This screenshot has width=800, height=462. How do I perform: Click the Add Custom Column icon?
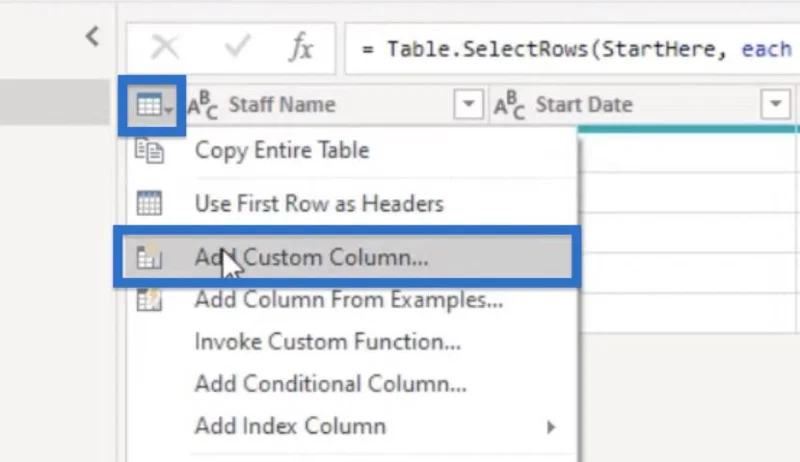(149, 257)
